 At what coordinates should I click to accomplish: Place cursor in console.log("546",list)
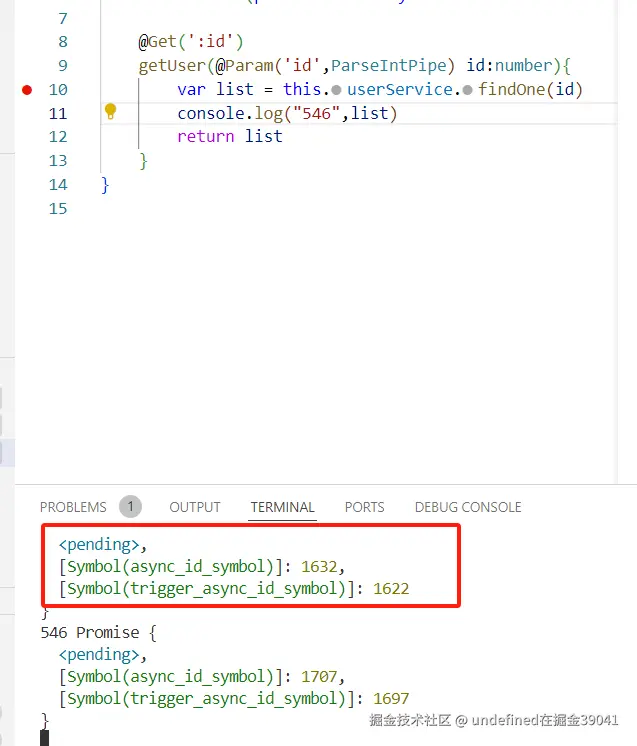point(287,113)
